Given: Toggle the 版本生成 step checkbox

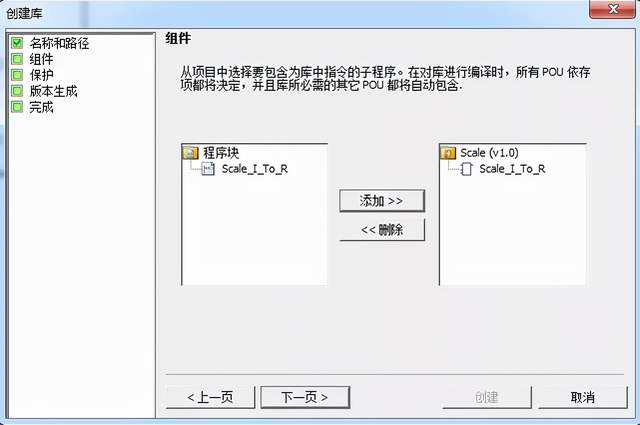Looking at the screenshot, I should [x=17, y=91].
